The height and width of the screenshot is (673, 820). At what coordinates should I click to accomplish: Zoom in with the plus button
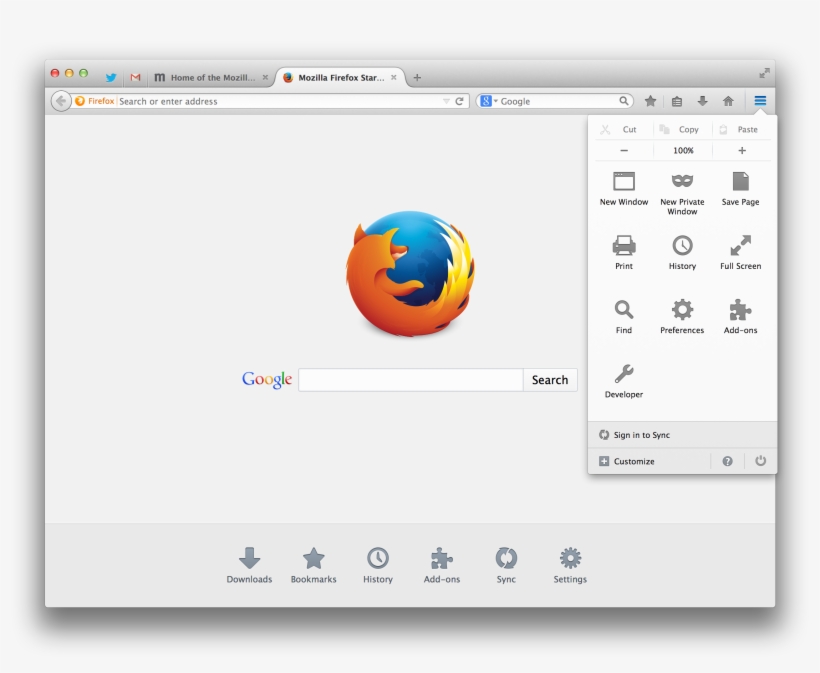(x=742, y=151)
